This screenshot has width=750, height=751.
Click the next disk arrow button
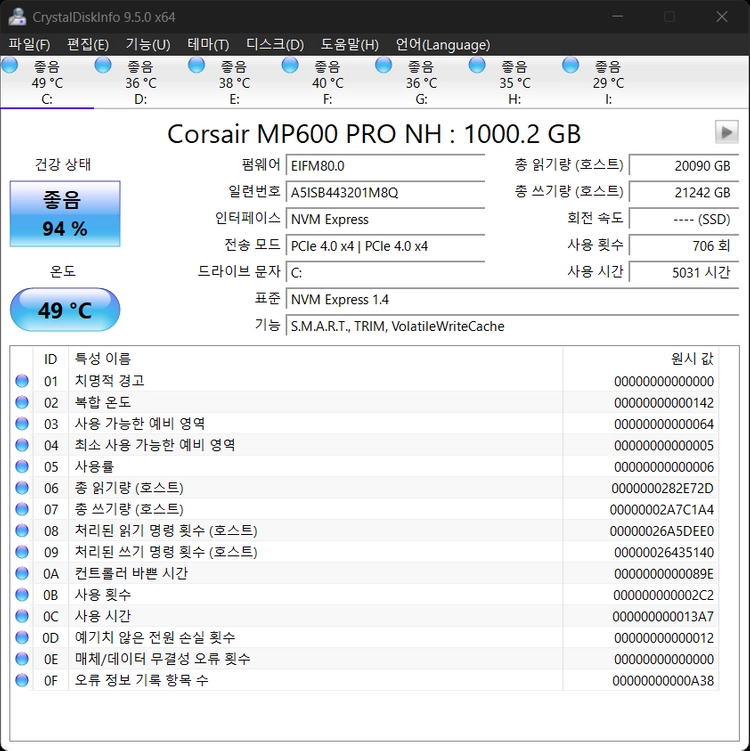coord(727,132)
